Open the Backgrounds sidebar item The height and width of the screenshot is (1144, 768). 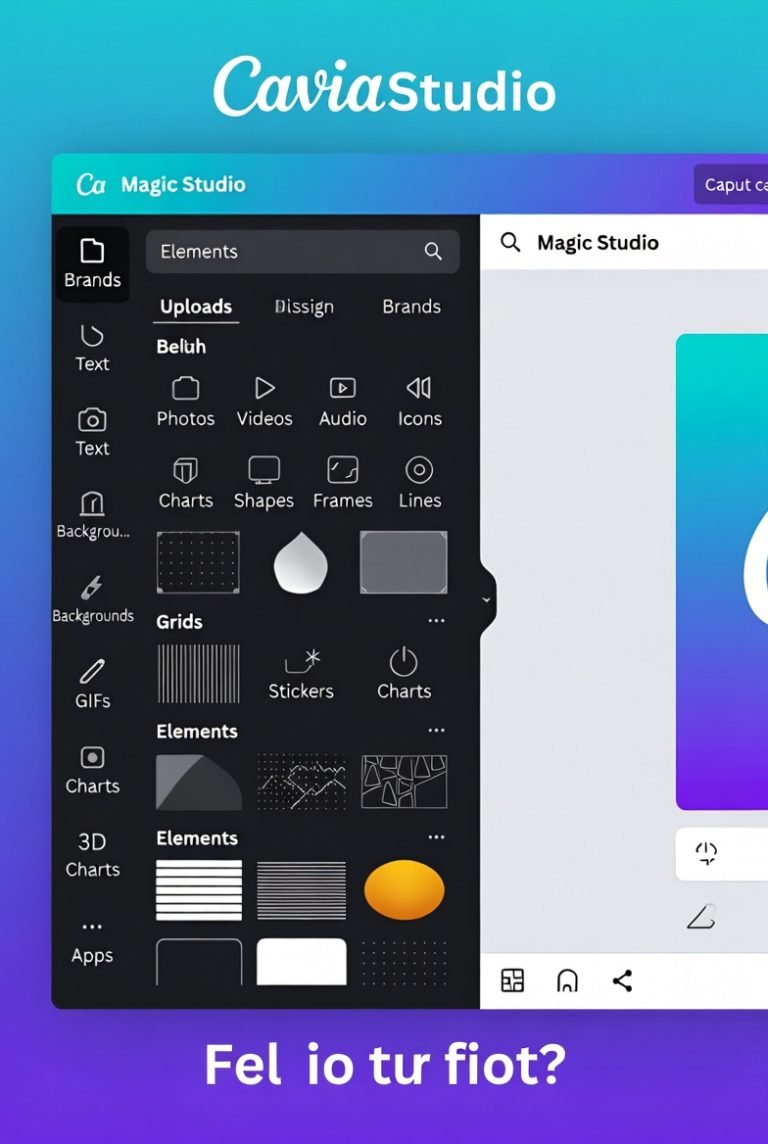pos(93,600)
